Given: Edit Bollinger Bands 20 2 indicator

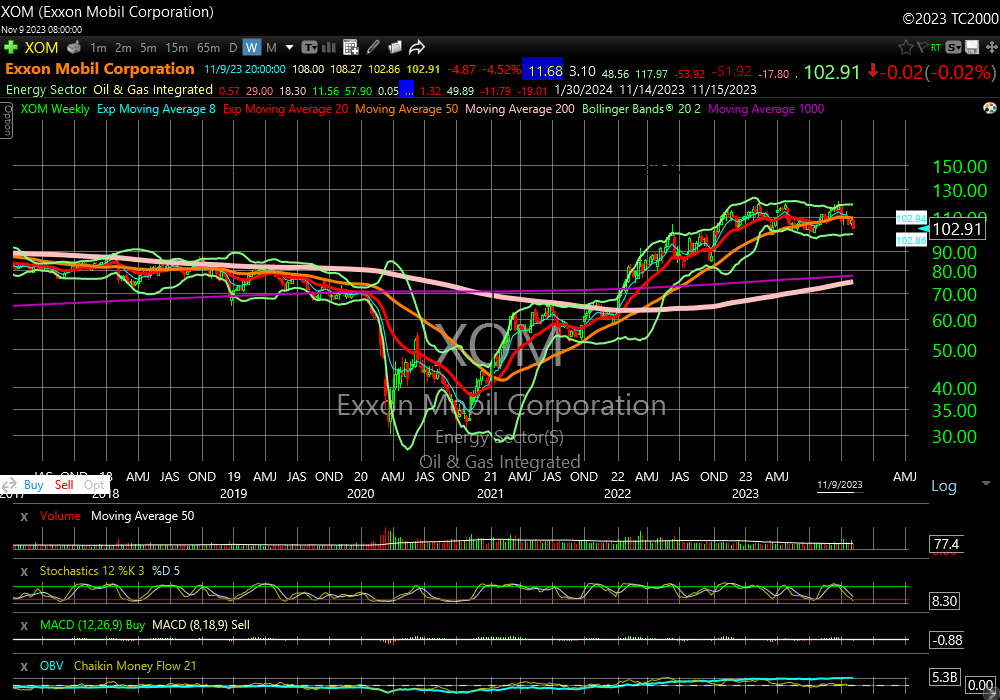Looking at the screenshot, I should click(641, 109).
